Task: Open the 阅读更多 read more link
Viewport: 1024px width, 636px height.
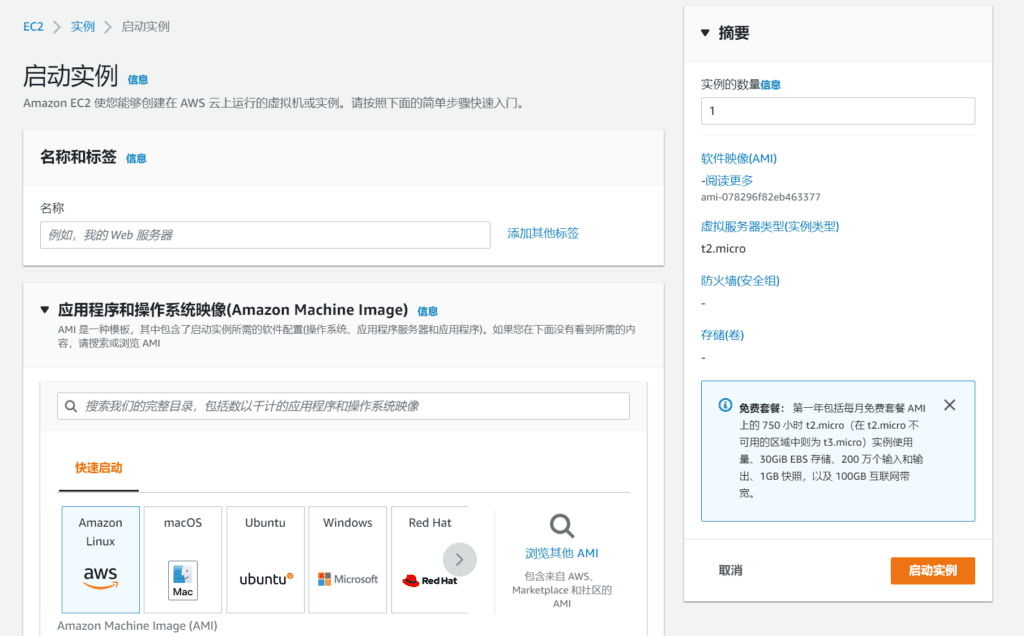Action: [x=730, y=180]
